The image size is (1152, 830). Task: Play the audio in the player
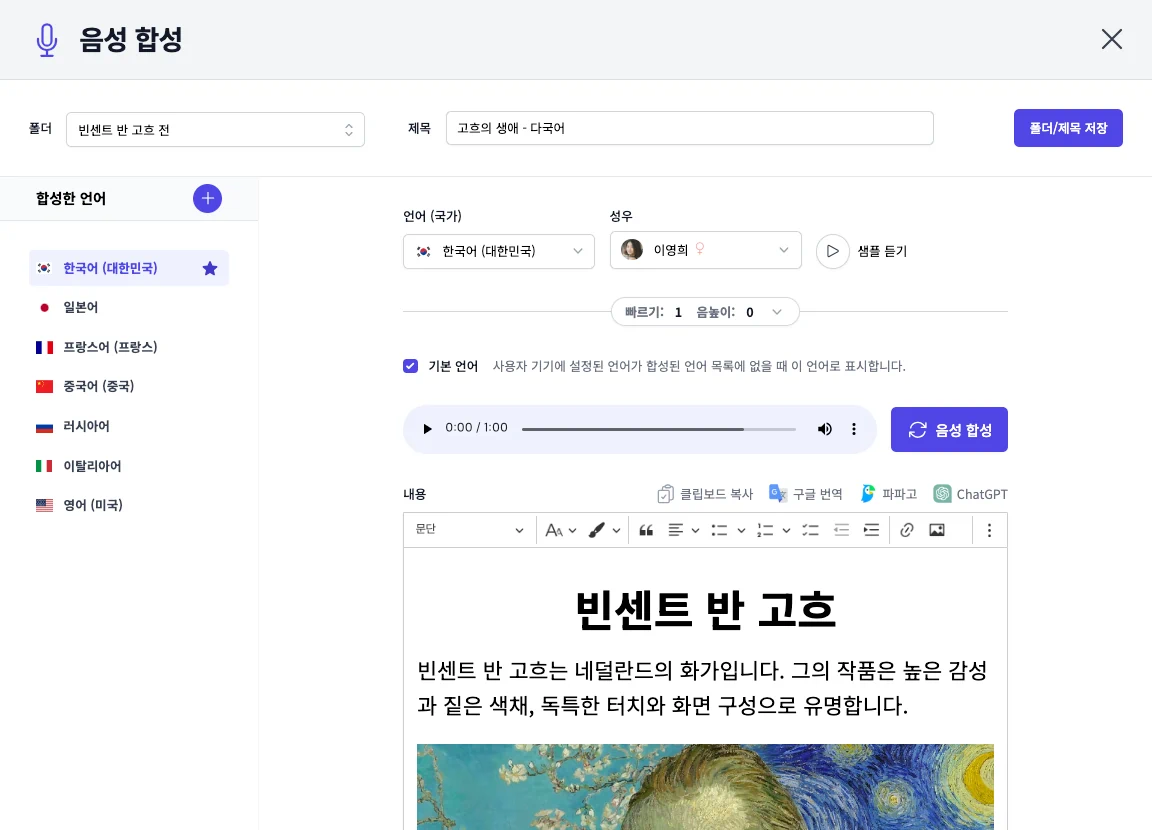coord(427,428)
